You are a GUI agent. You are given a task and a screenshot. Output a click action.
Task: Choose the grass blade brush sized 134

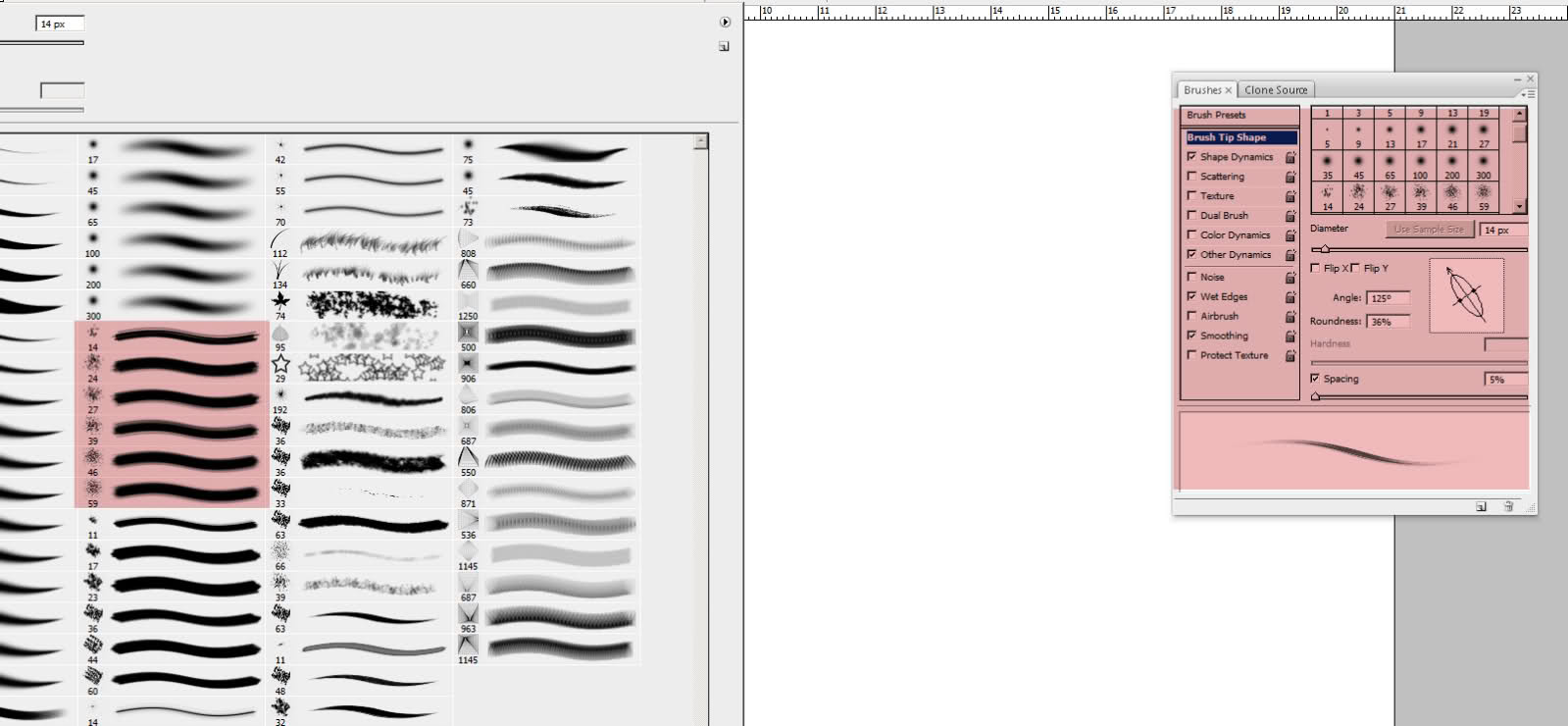pos(280,270)
